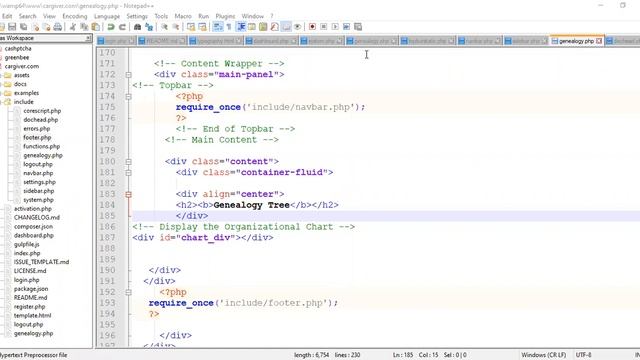Image resolution: width=640 pixels, height=360 pixels.
Task: Select the greenbee workspace root
Action: (x=17, y=58)
